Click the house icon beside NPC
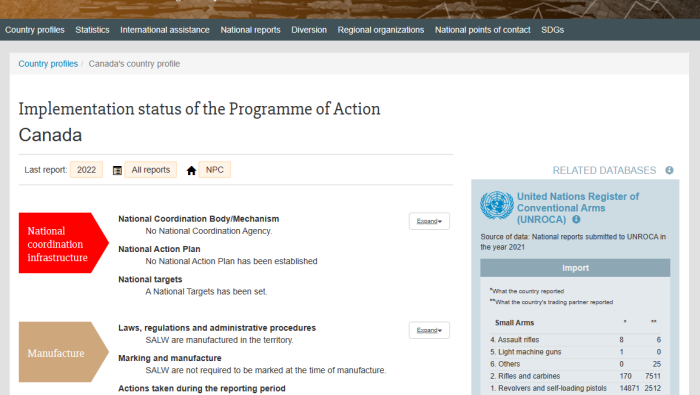 pos(191,170)
